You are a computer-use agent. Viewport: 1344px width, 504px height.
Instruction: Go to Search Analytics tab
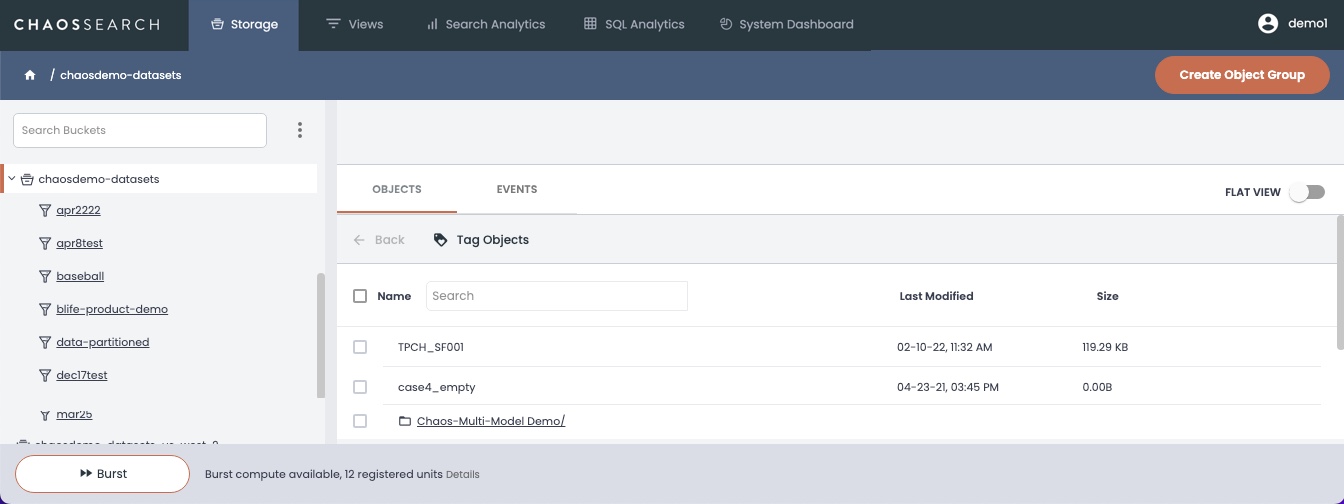486,24
